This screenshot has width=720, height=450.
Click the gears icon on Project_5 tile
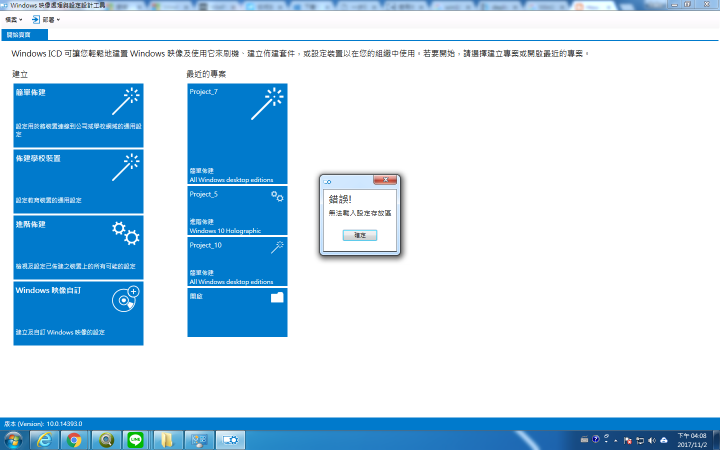pos(277,196)
